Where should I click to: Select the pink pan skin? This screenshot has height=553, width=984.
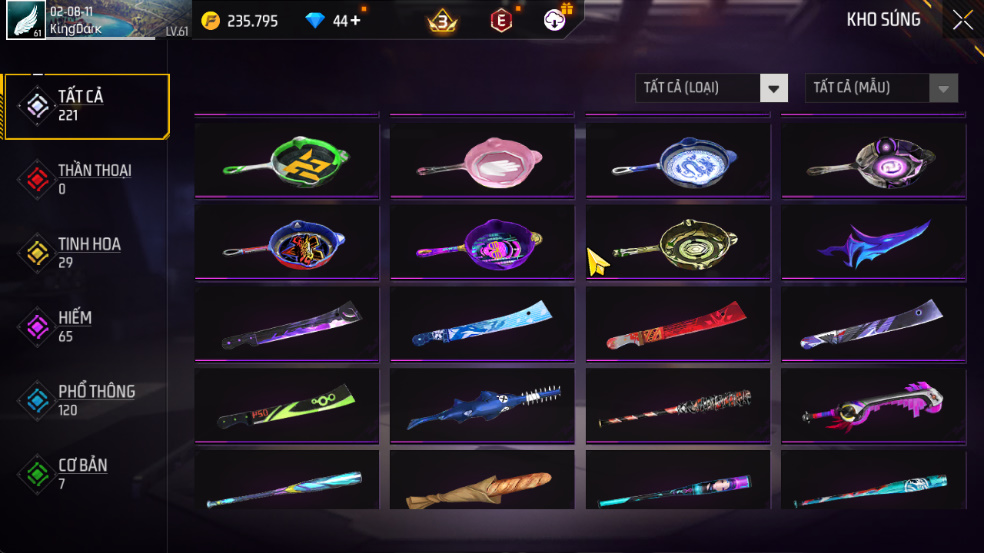(482, 161)
